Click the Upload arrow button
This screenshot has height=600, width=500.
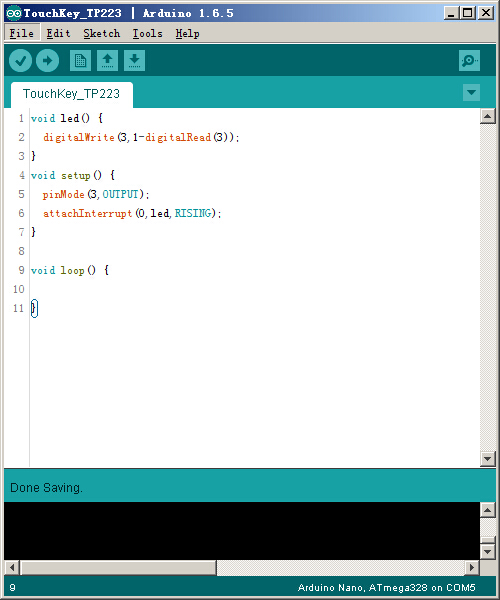tap(47, 60)
